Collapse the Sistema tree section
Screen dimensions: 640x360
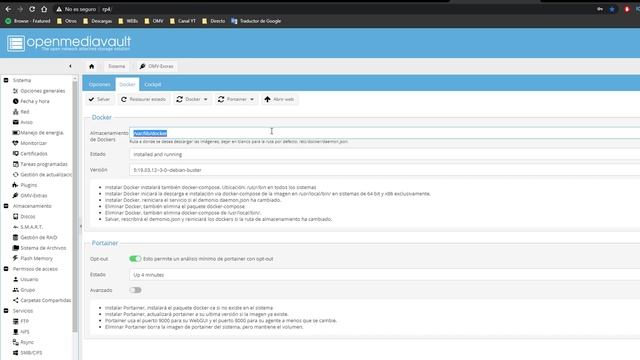(x=6, y=80)
